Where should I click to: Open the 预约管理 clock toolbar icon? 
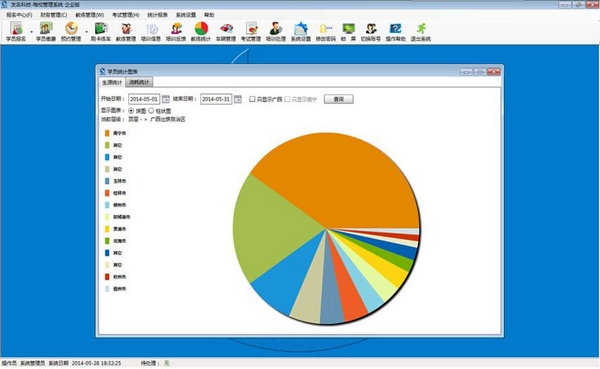point(71,31)
